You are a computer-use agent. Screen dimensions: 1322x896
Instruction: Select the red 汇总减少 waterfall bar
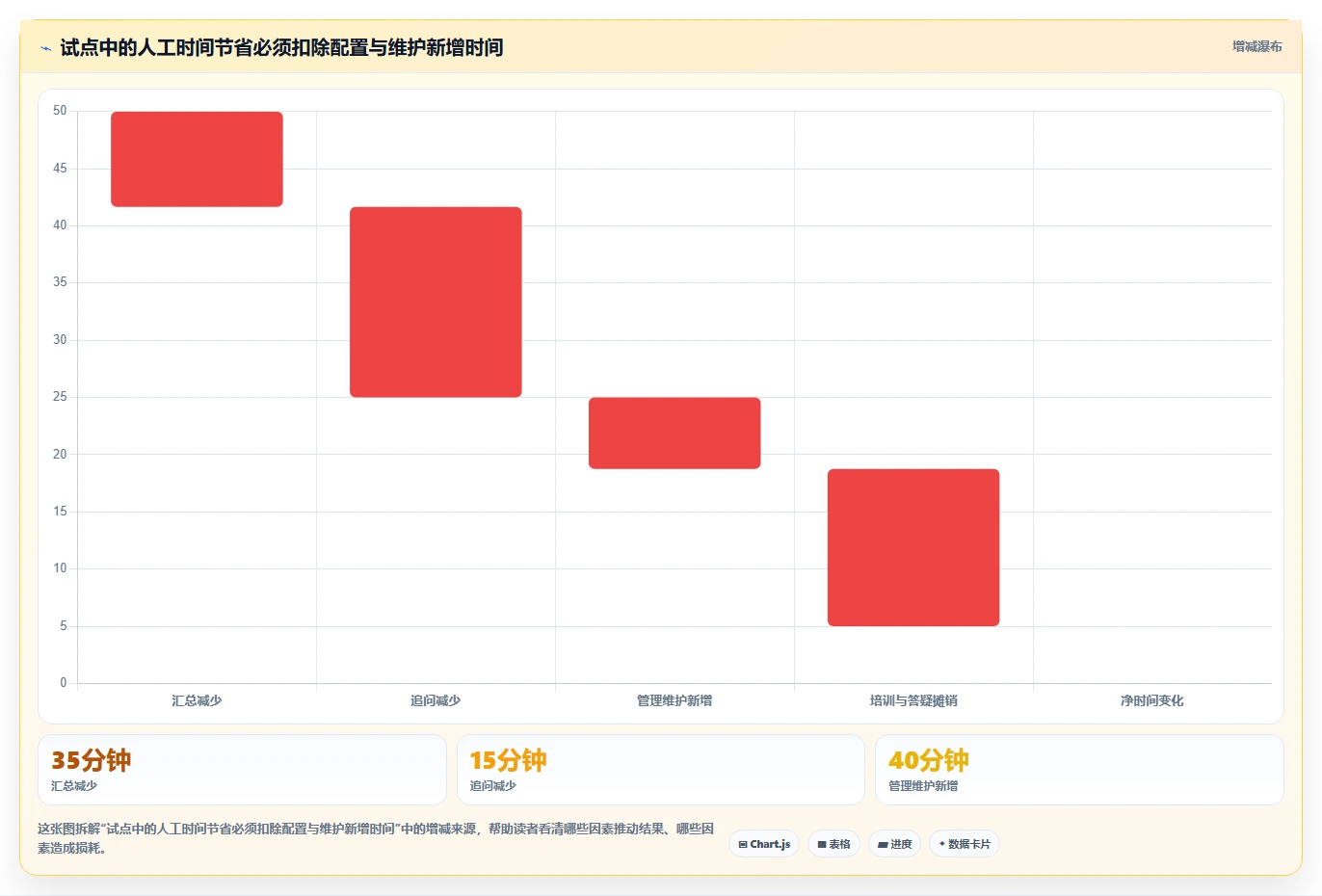pyautogui.click(x=197, y=159)
